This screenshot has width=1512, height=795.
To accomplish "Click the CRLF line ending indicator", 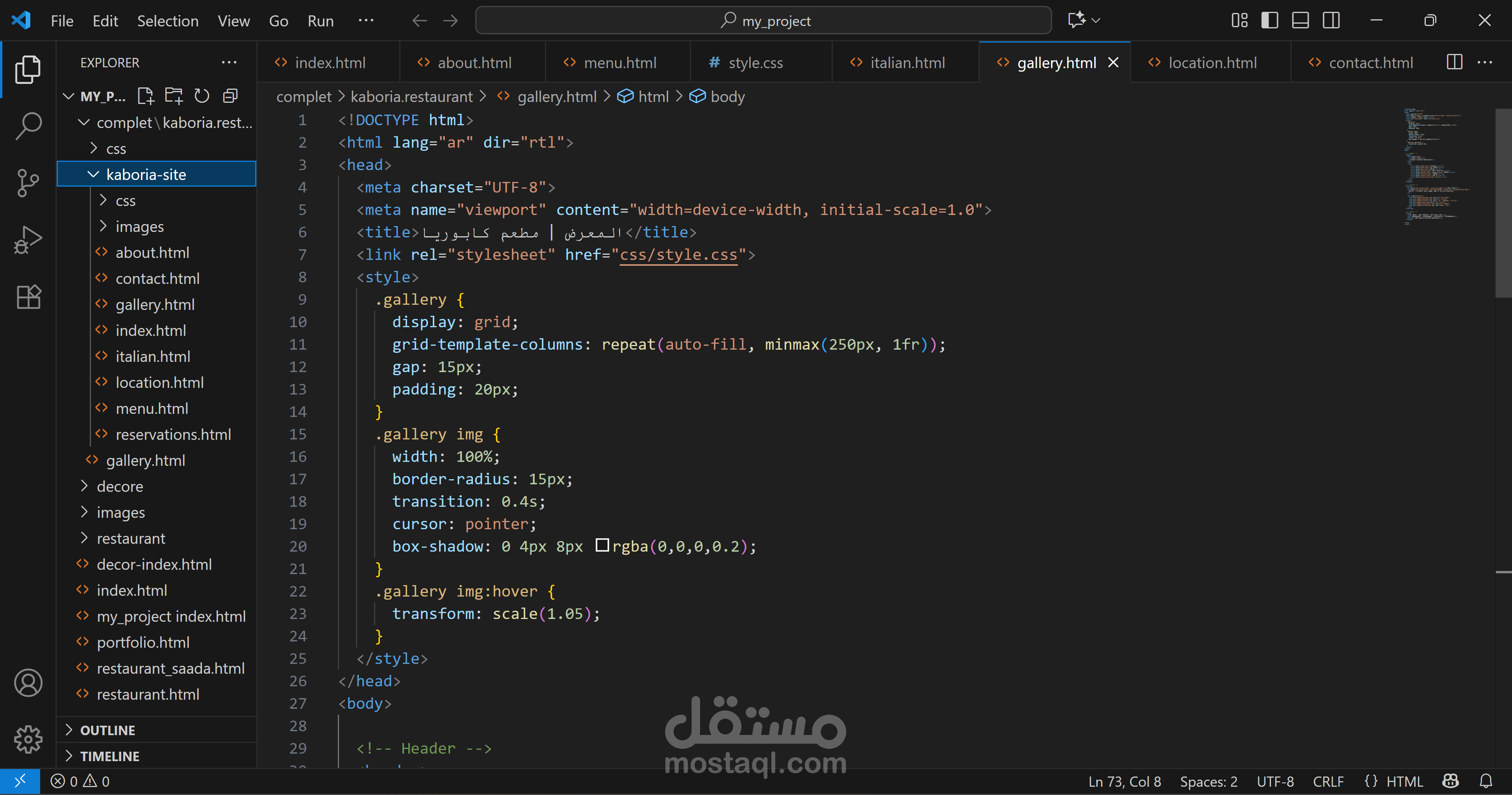I will point(1328,782).
